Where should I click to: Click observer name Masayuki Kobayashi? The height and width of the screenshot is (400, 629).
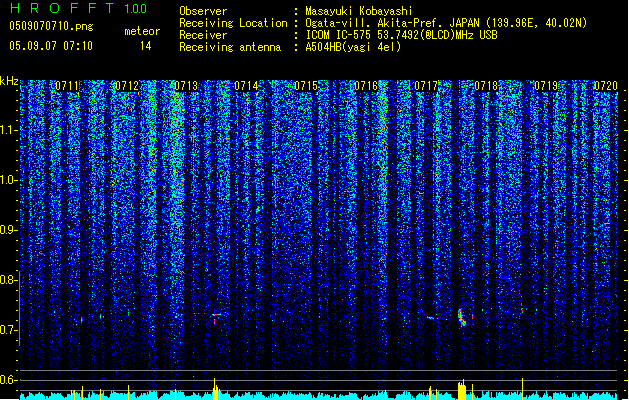[359, 11]
